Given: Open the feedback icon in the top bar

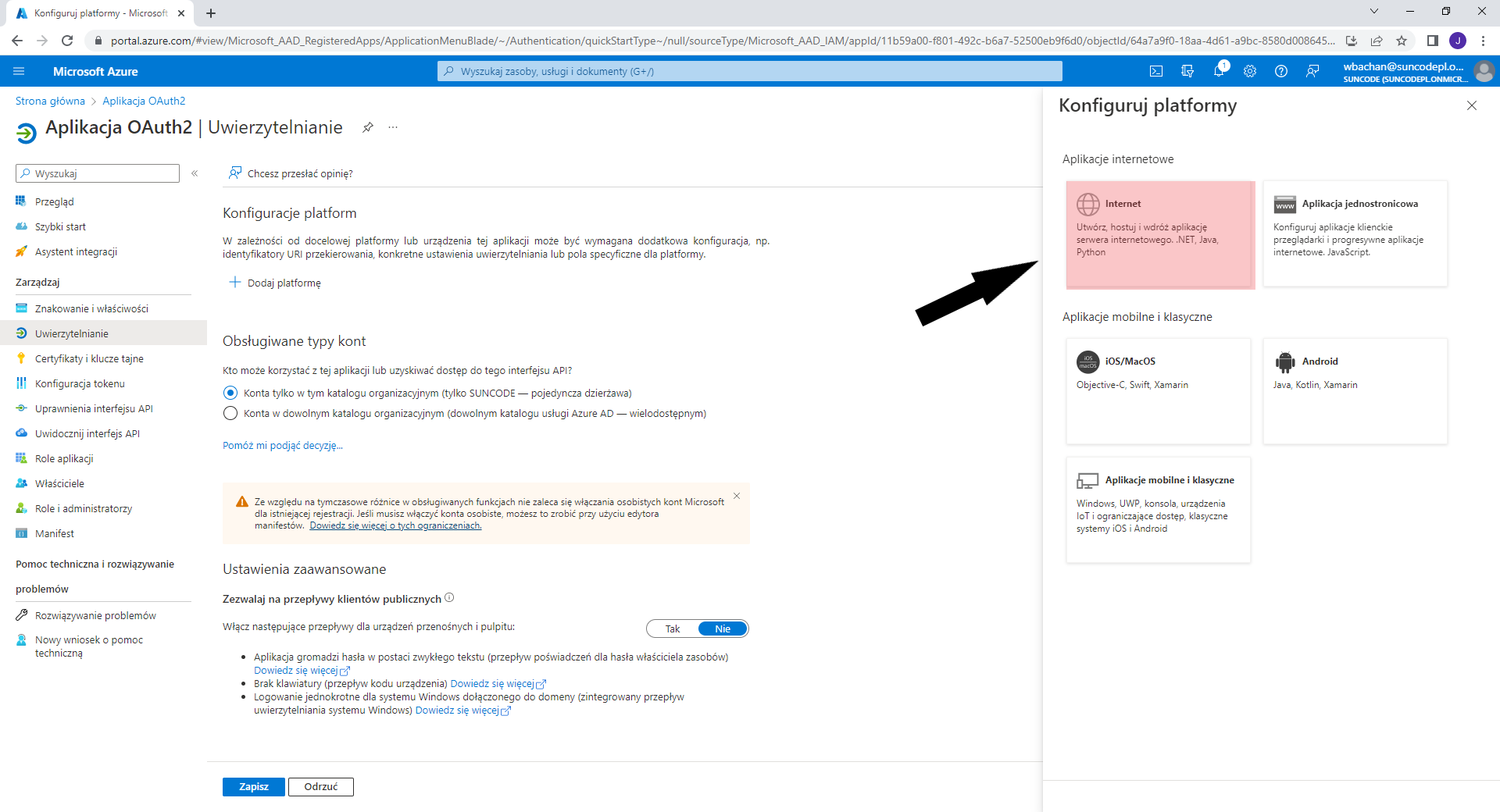Looking at the screenshot, I should pos(1312,71).
